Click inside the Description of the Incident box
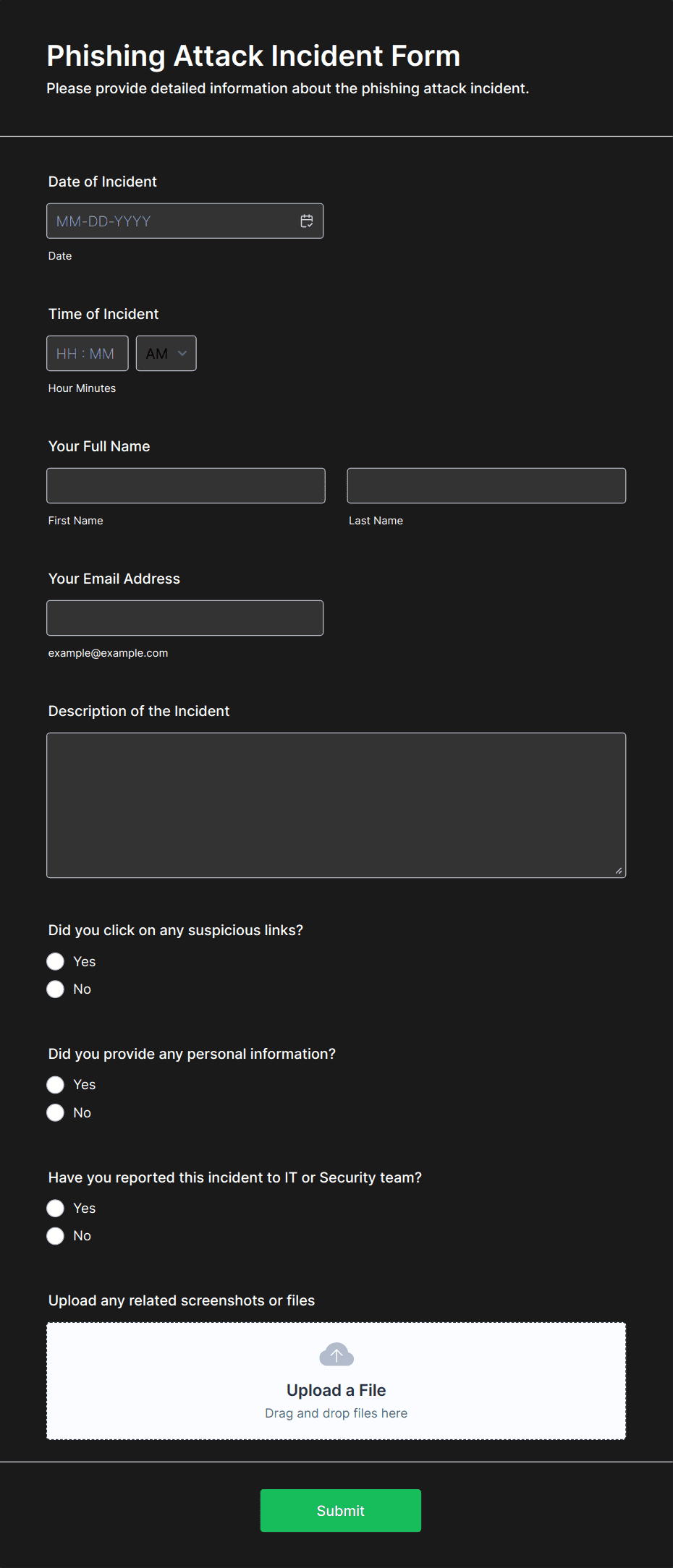The height and width of the screenshot is (1568, 673). [x=336, y=806]
